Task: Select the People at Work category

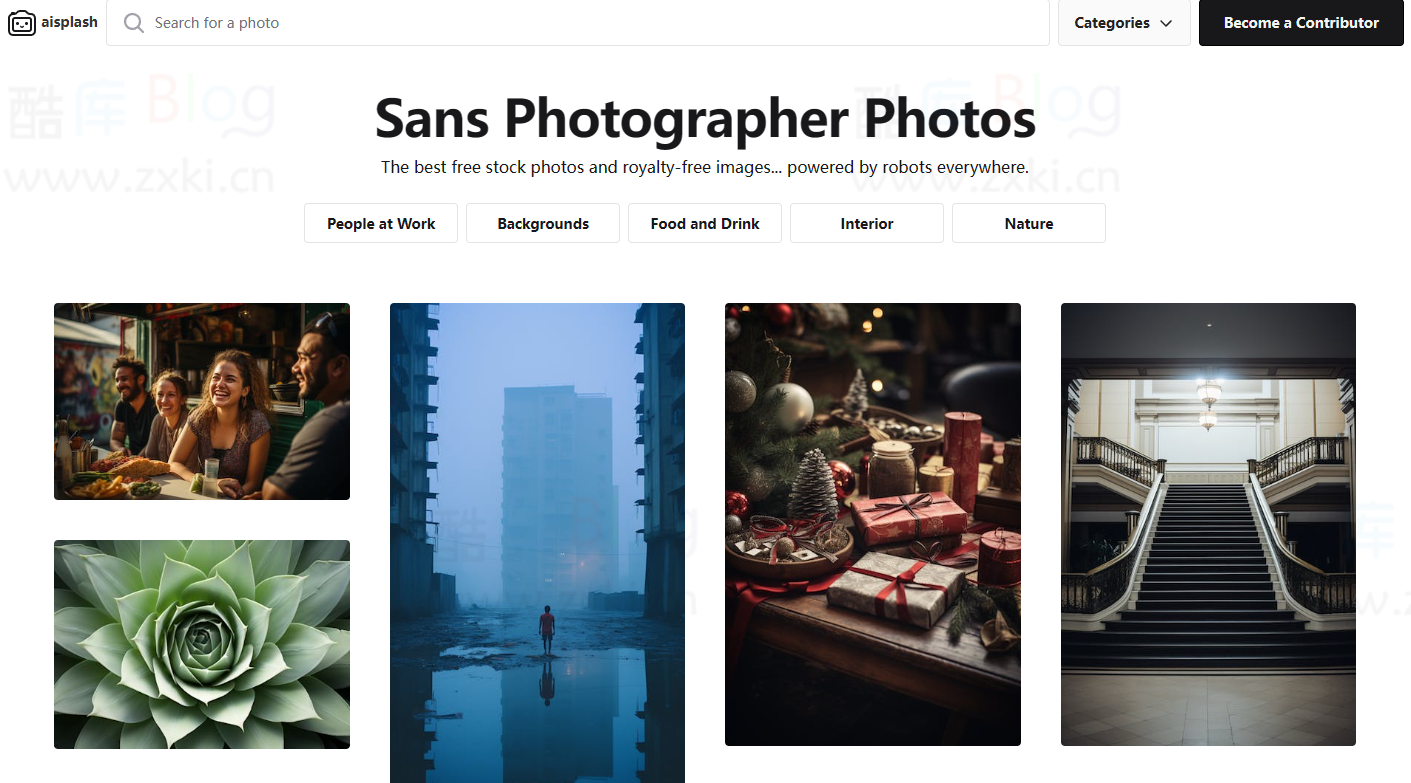Action: click(x=381, y=223)
